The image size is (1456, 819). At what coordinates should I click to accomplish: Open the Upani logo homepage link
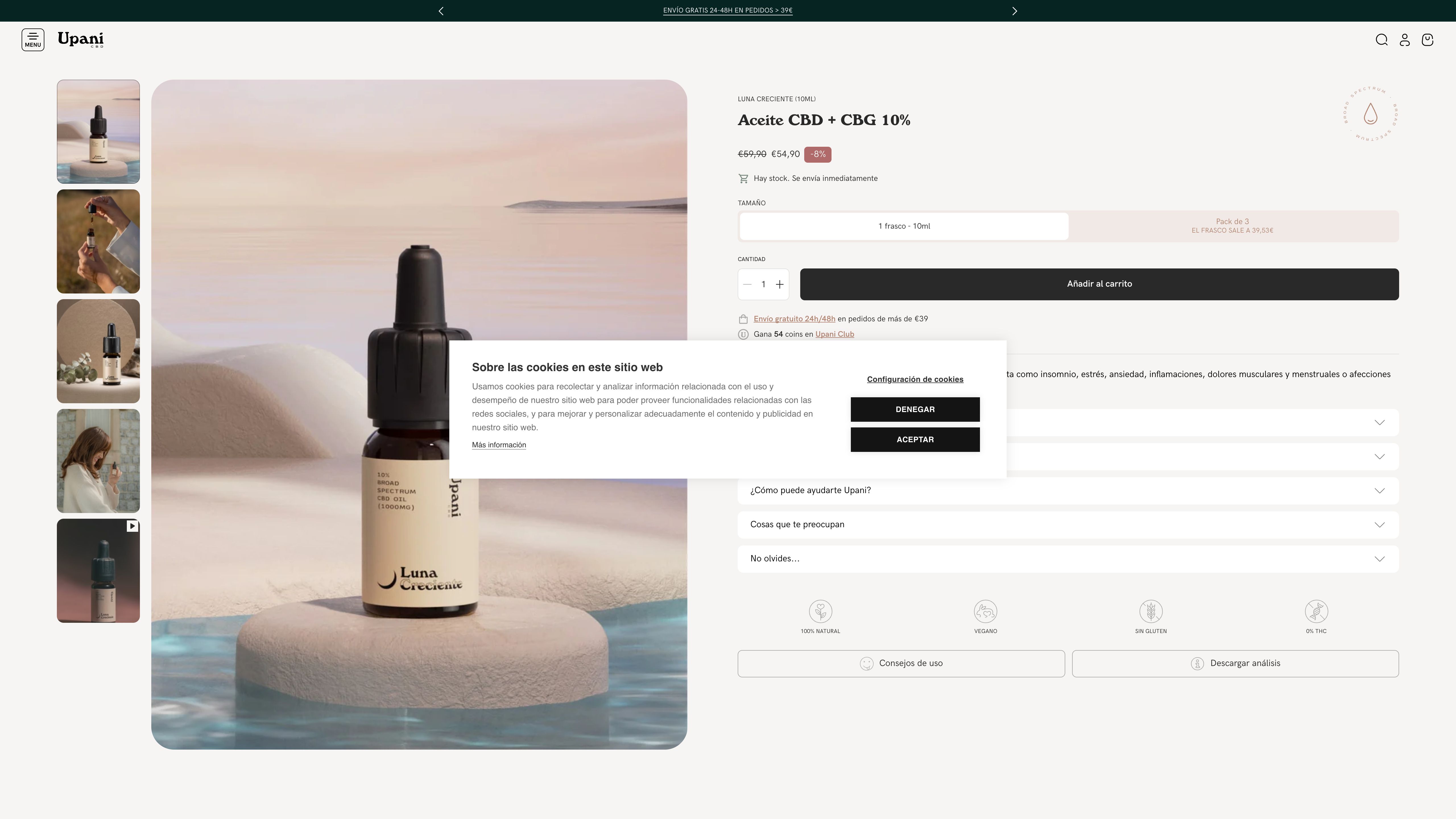pyautogui.click(x=80, y=39)
